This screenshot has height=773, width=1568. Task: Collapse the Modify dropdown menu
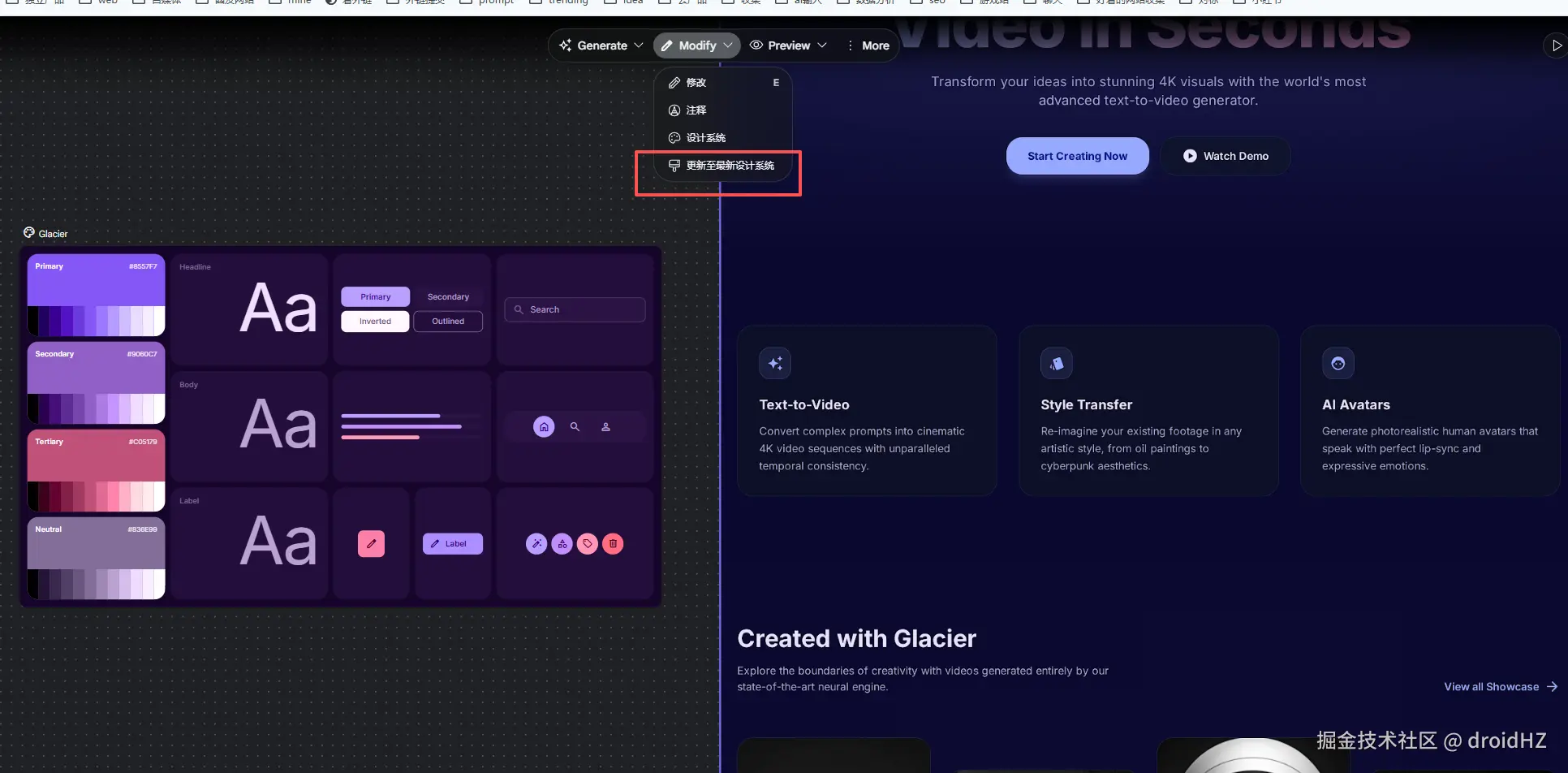tap(696, 45)
